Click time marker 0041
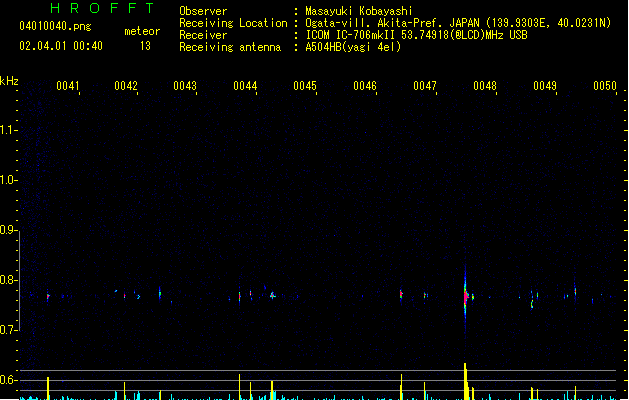This screenshot has height=400, width=629. click(68, 86)
